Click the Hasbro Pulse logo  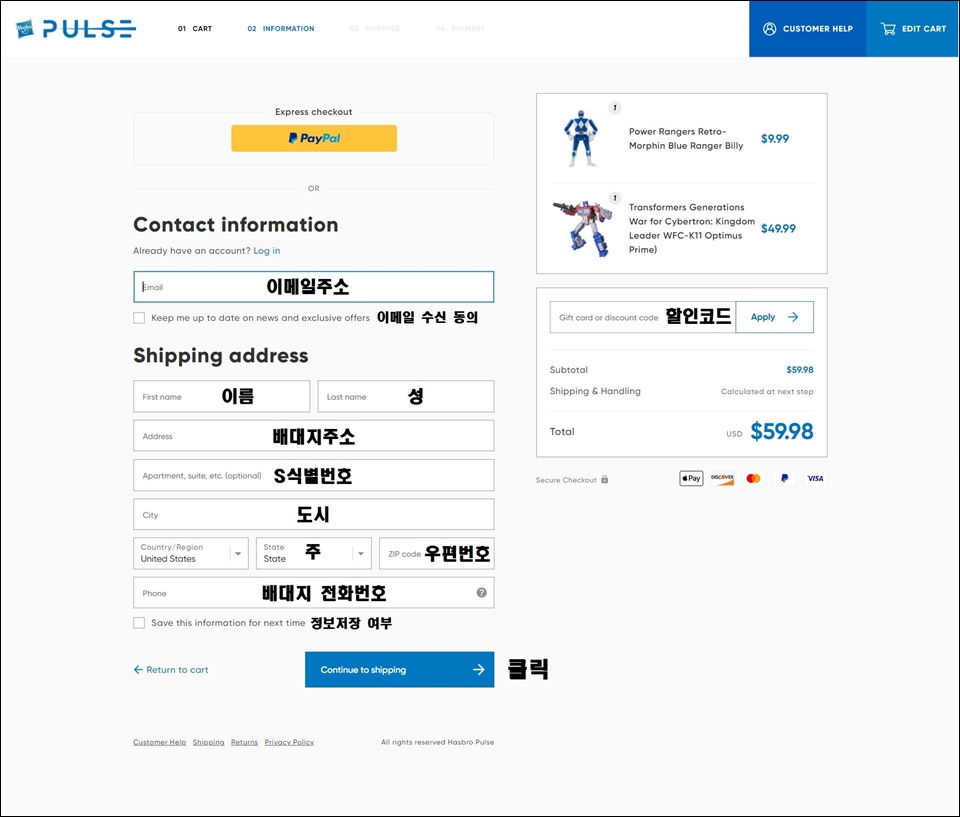point(75,28)
